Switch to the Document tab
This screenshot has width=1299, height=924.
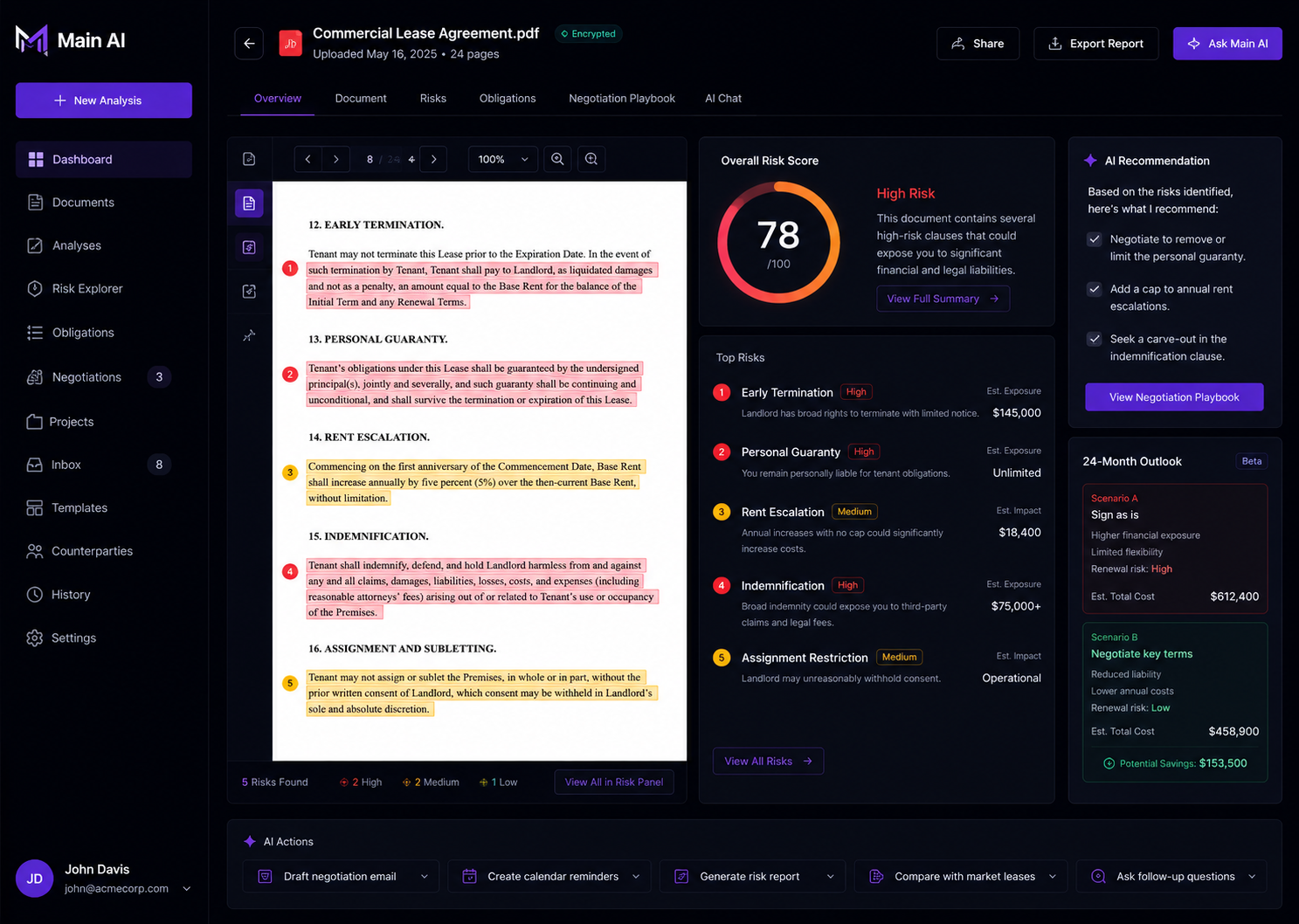[x=361, y=99]
